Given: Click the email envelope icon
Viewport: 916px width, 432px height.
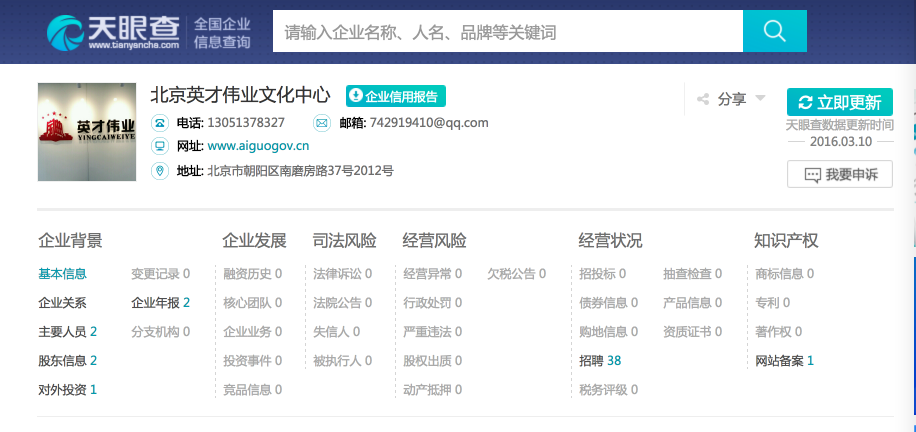Looking at the screenshot, I should click(x=322, y=123).
